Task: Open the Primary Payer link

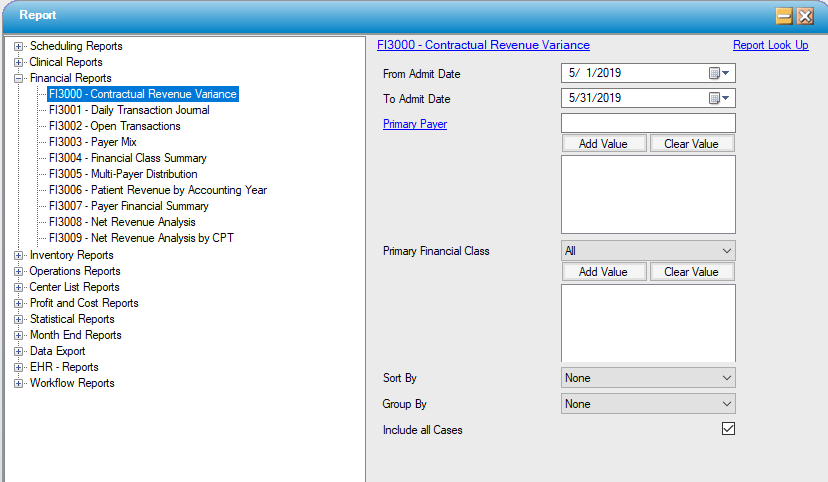Action: [x=415, y=124]
